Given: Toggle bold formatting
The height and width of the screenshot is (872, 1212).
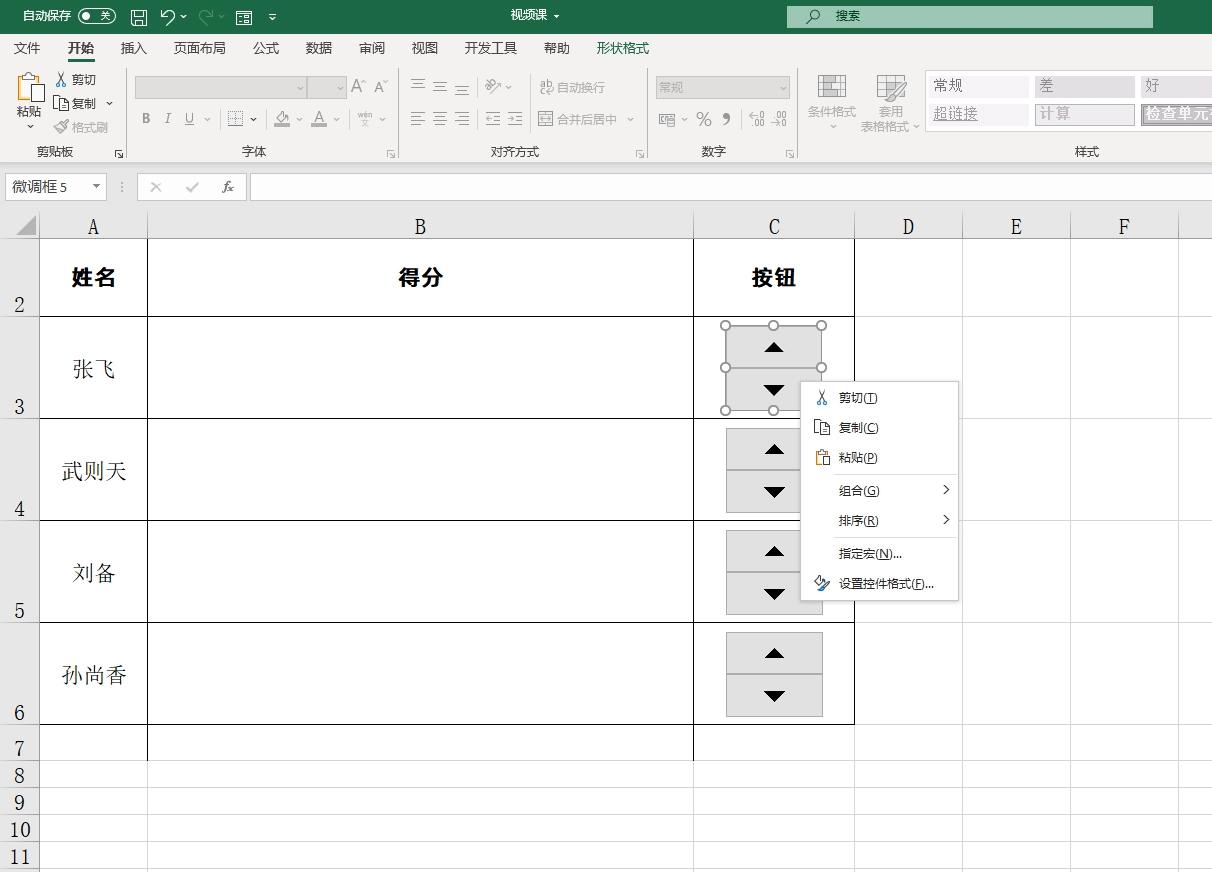Looking at the screenshot, I should pos(145,118).
